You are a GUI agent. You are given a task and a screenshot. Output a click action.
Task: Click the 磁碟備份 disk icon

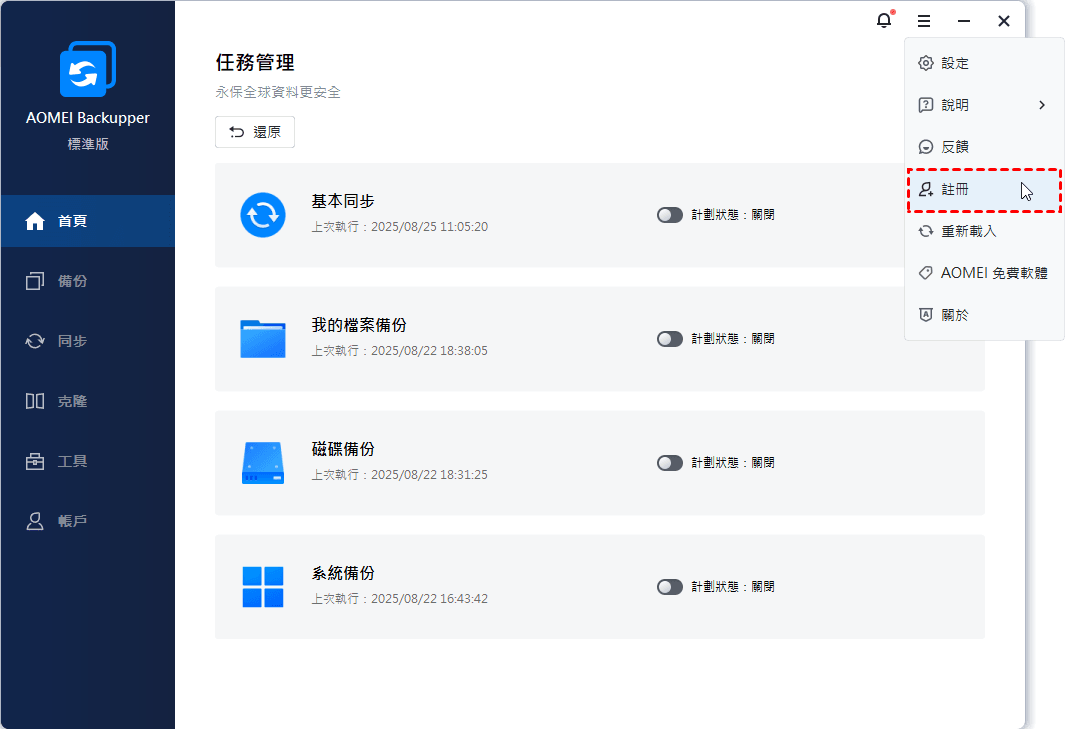click(x=263, y=463)
